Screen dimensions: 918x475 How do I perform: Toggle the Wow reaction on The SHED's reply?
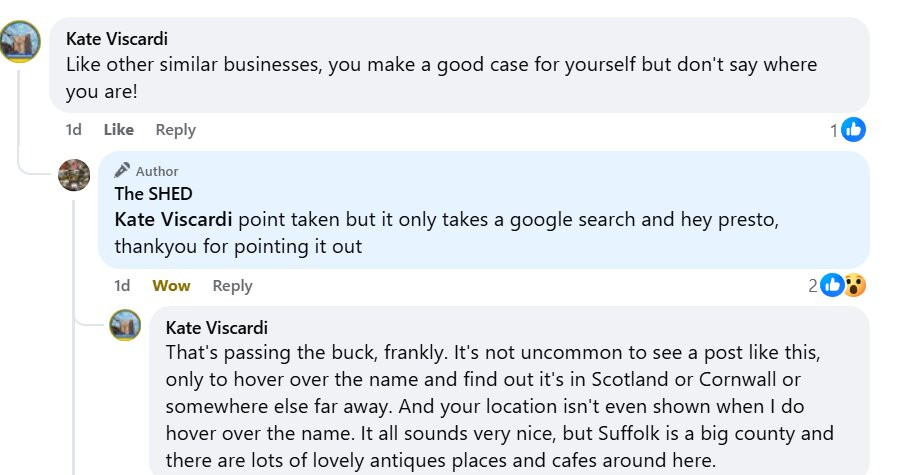[171, 286]
